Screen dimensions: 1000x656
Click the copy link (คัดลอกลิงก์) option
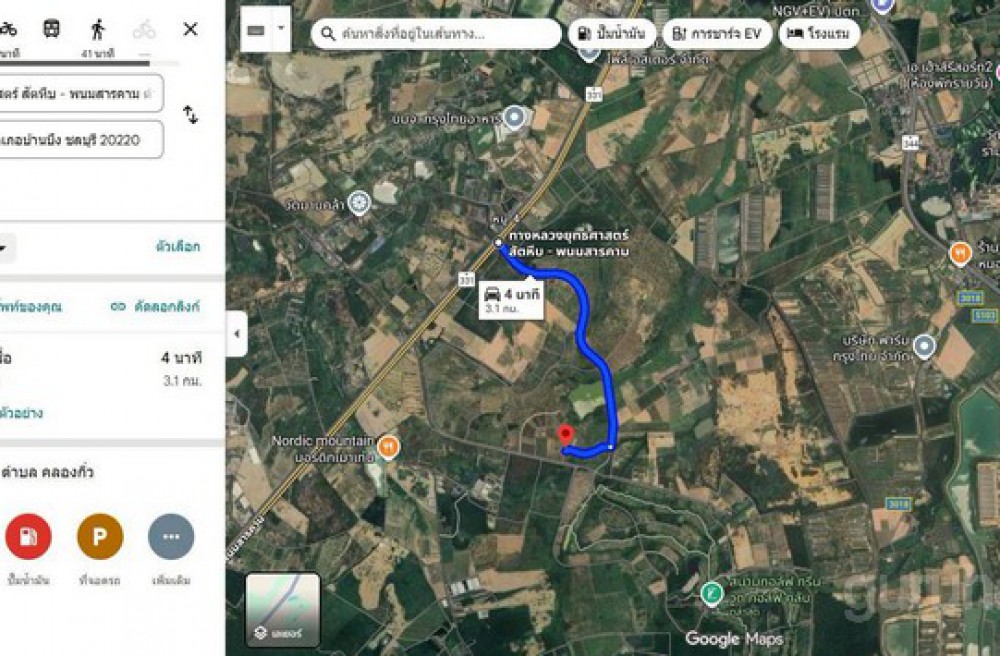155,307
